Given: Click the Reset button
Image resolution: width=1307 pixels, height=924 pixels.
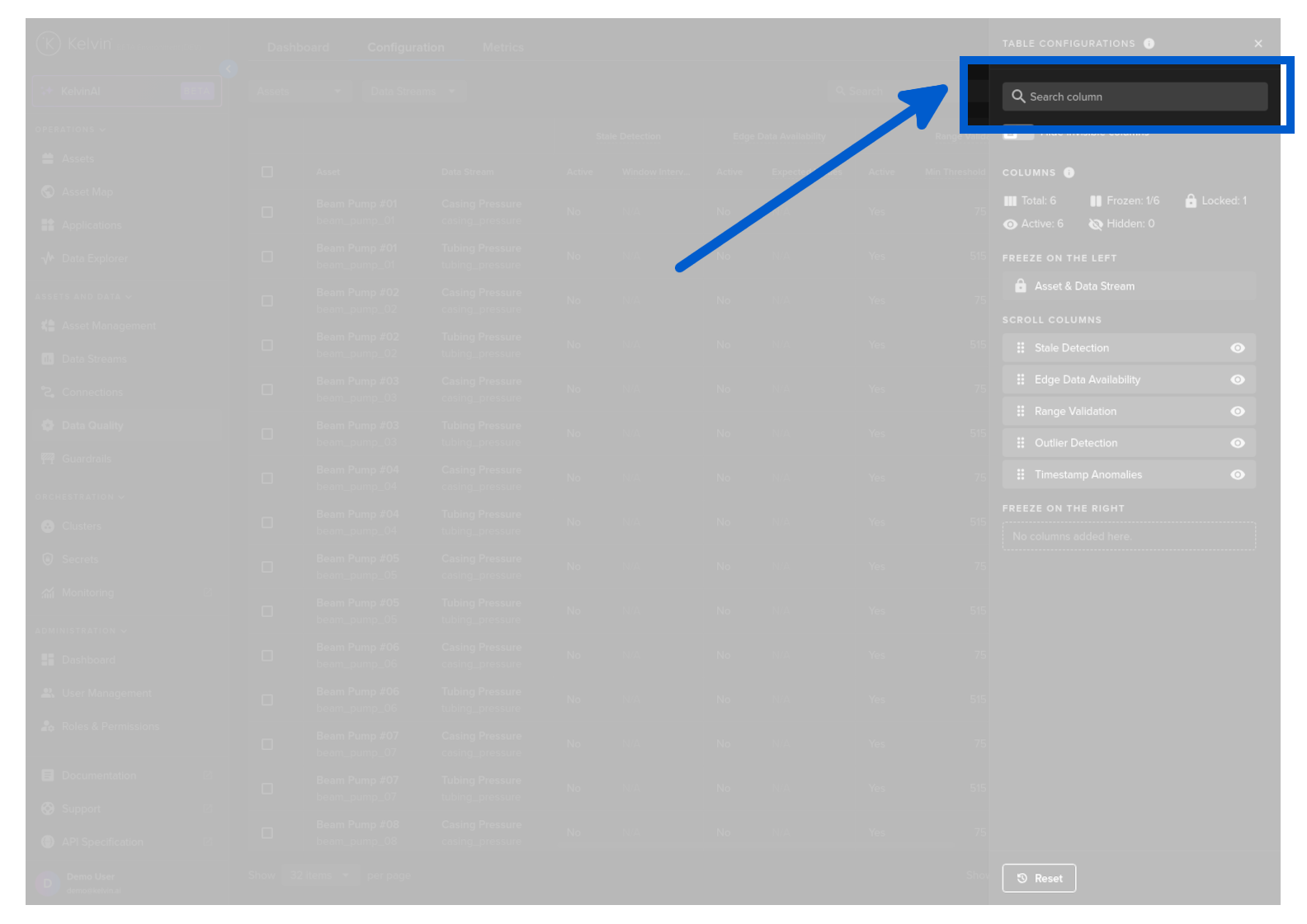Looking at the screenshot, I should point(1039,879).
